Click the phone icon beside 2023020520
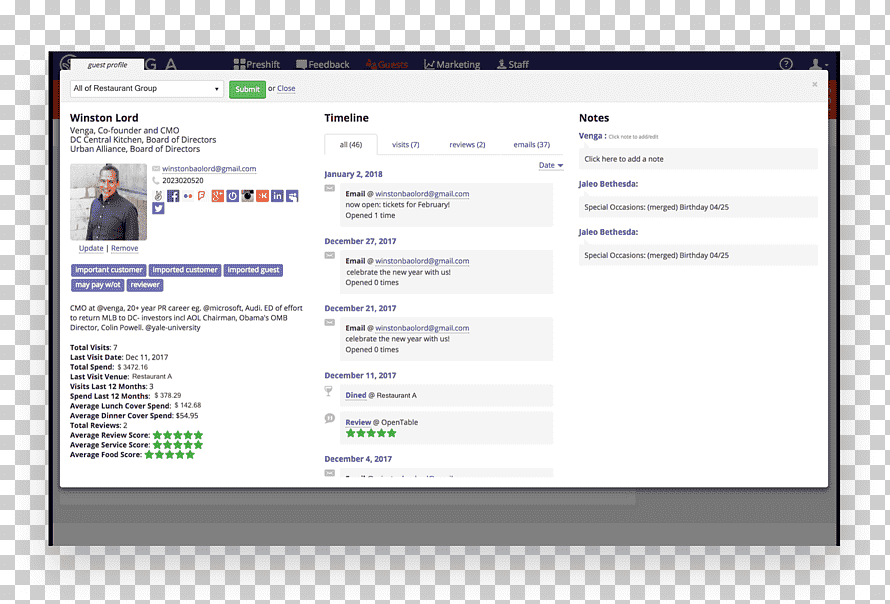 (156, 181)
